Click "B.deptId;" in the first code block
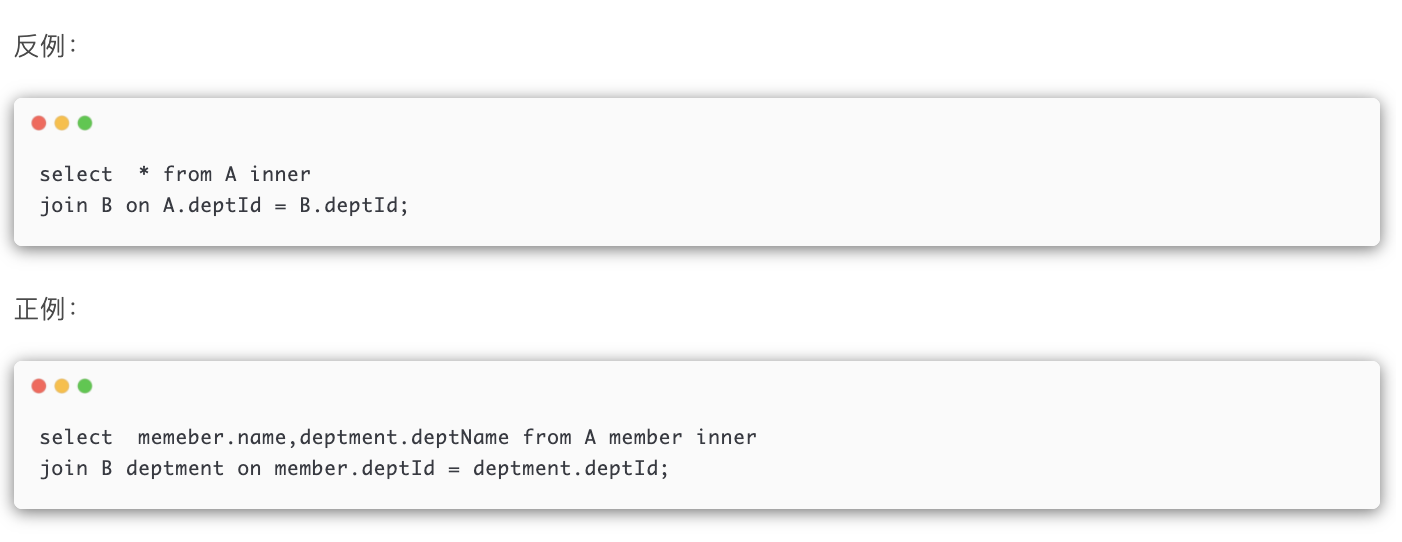 tap(354, 205)
